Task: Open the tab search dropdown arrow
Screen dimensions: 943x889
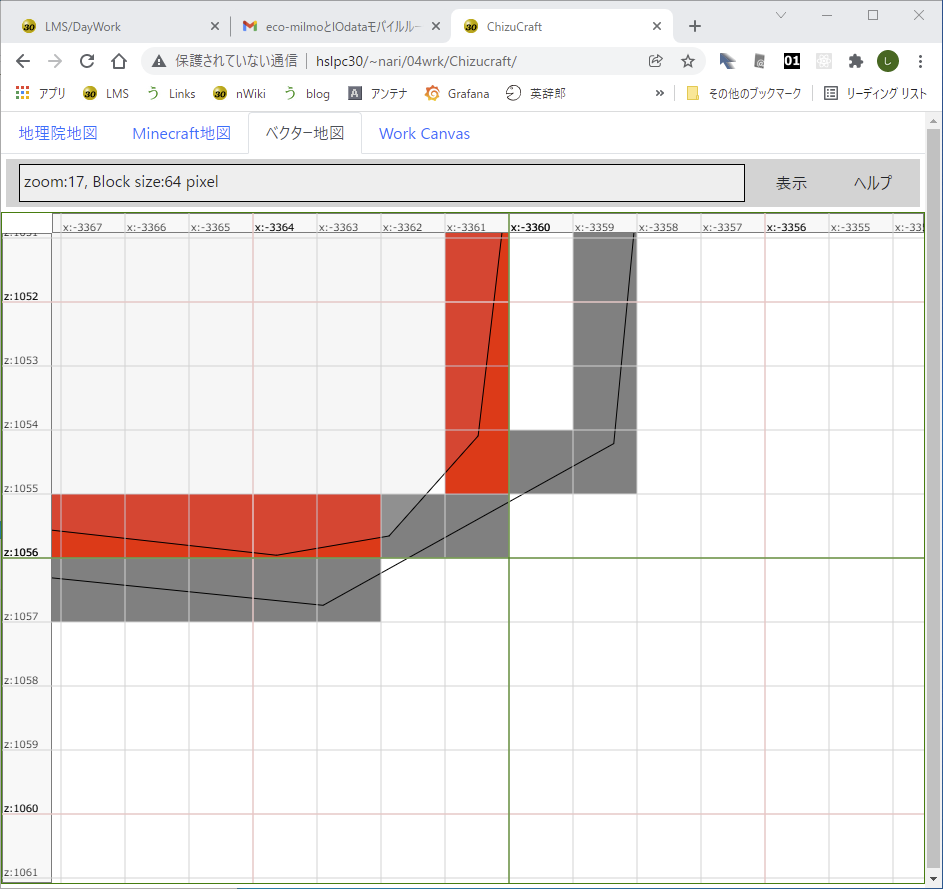Action: pos(781,15)
